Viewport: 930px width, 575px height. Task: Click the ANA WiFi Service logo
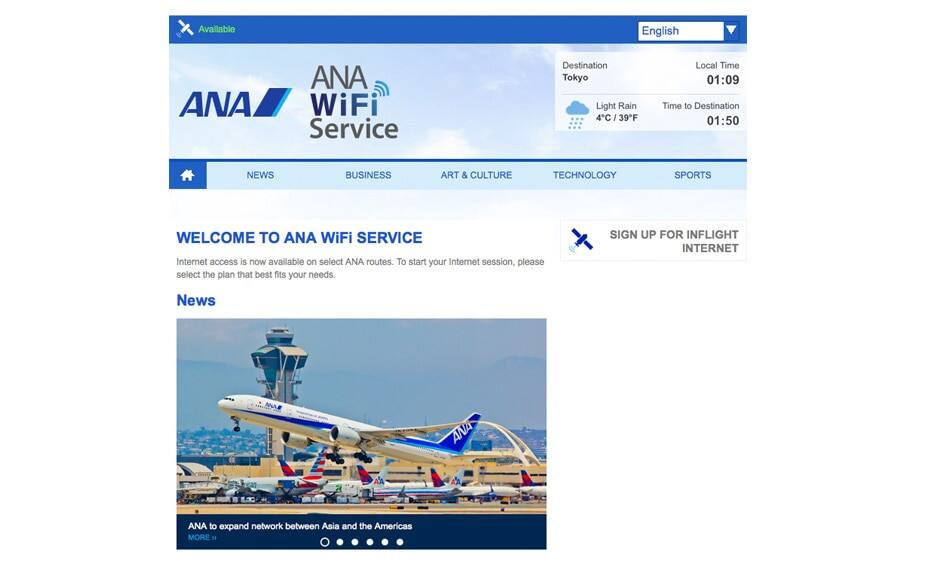click(353, 102)
